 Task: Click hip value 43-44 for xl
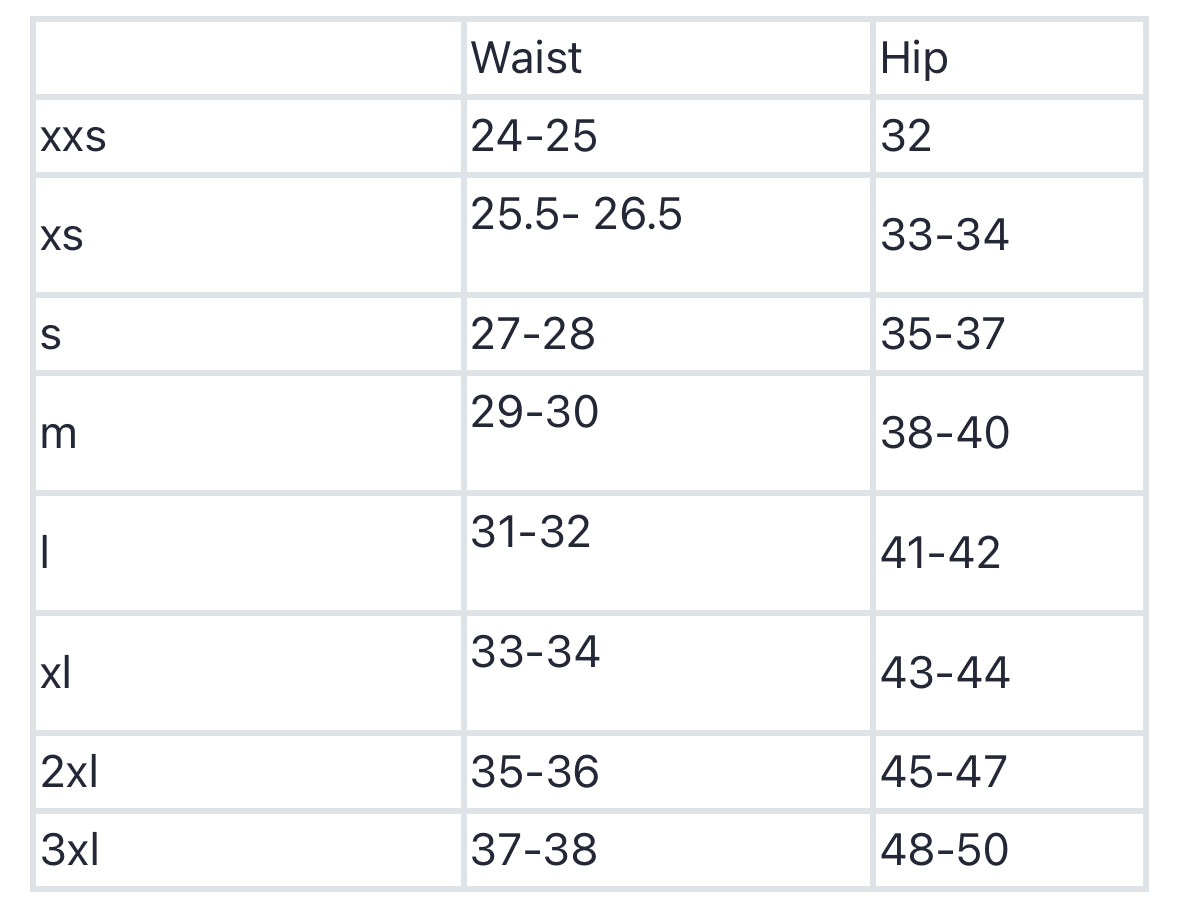(x=945, y=673)
